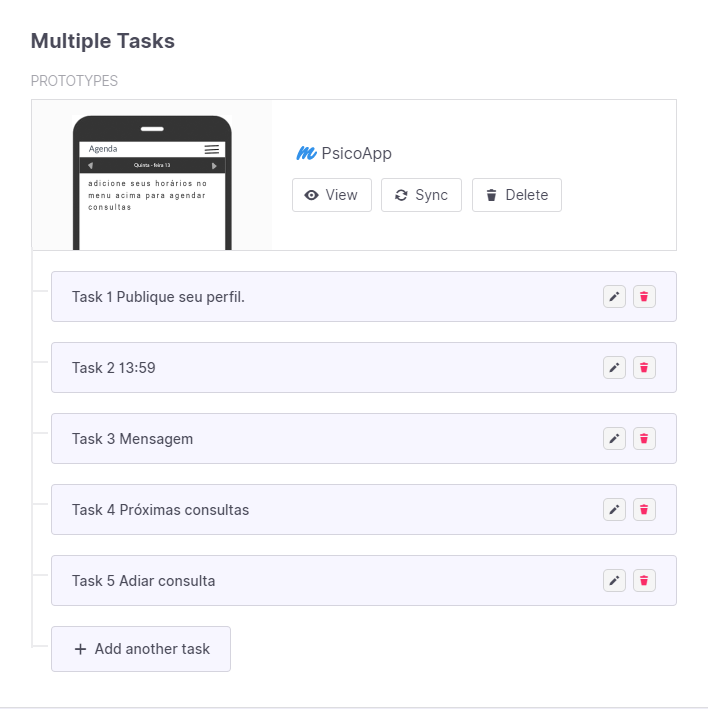The image size is (708, 709).
Task: Delete Task 3 Mensagem
Action: [x=644, y=438]
